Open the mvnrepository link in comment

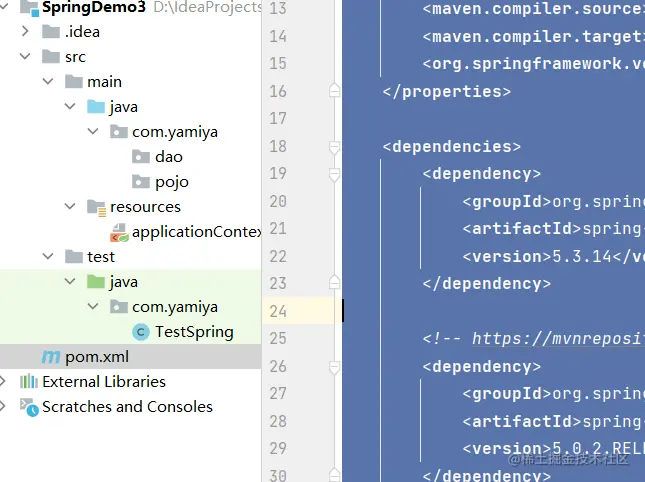(558, 339)
